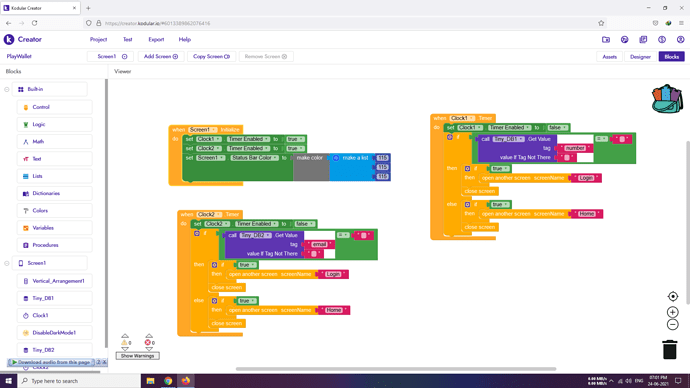Viewport: 690px width, 388px height.
Task: Open the Help menu
Action: 185,40
